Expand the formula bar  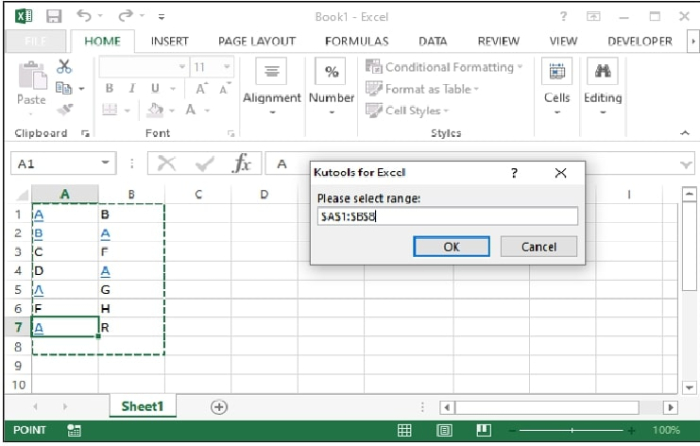tap(686, 165)
